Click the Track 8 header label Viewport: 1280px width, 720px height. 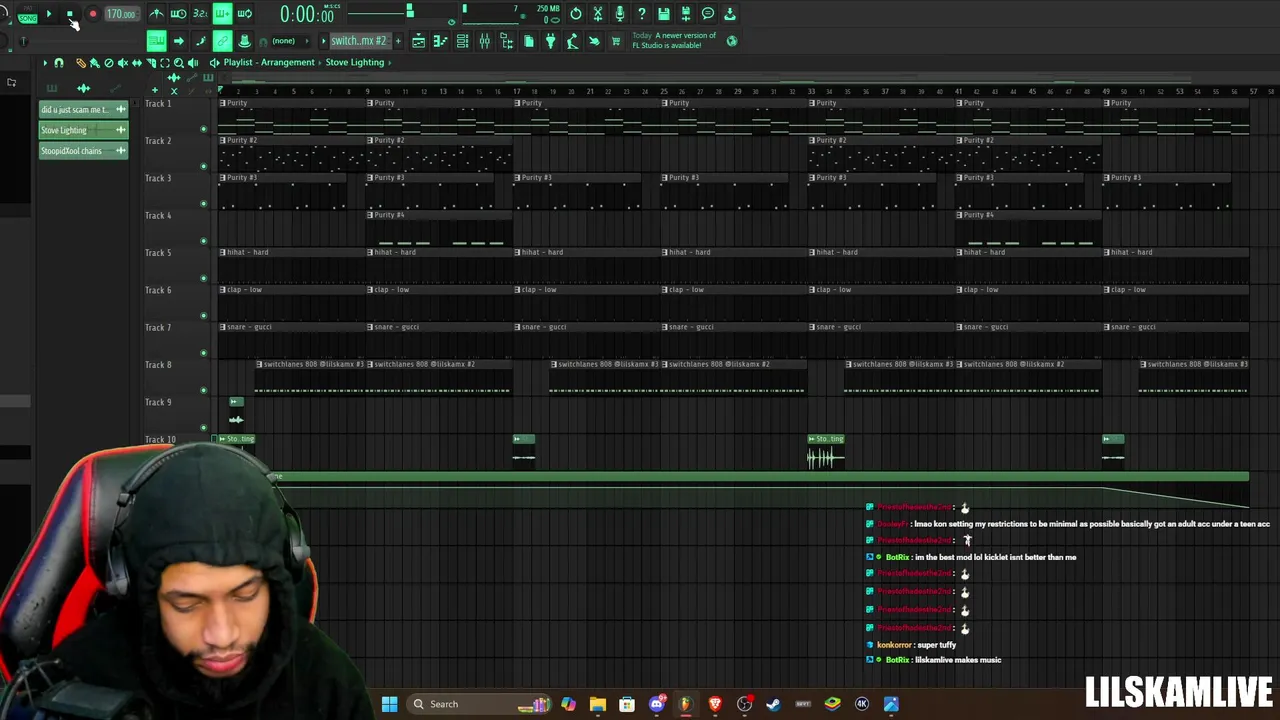point(158,365)
